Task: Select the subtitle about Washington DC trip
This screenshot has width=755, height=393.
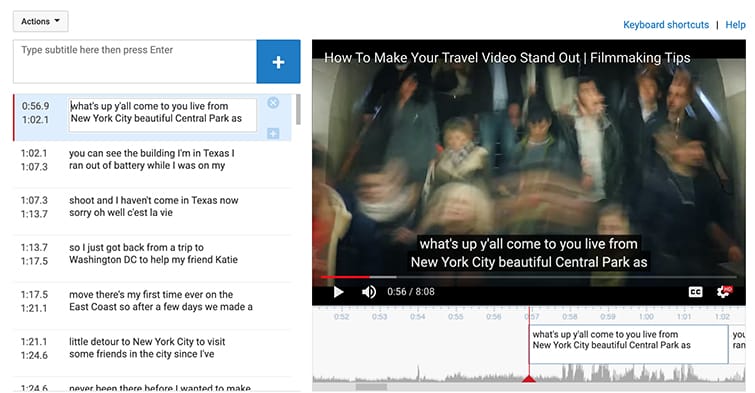Action: point(152,254)
